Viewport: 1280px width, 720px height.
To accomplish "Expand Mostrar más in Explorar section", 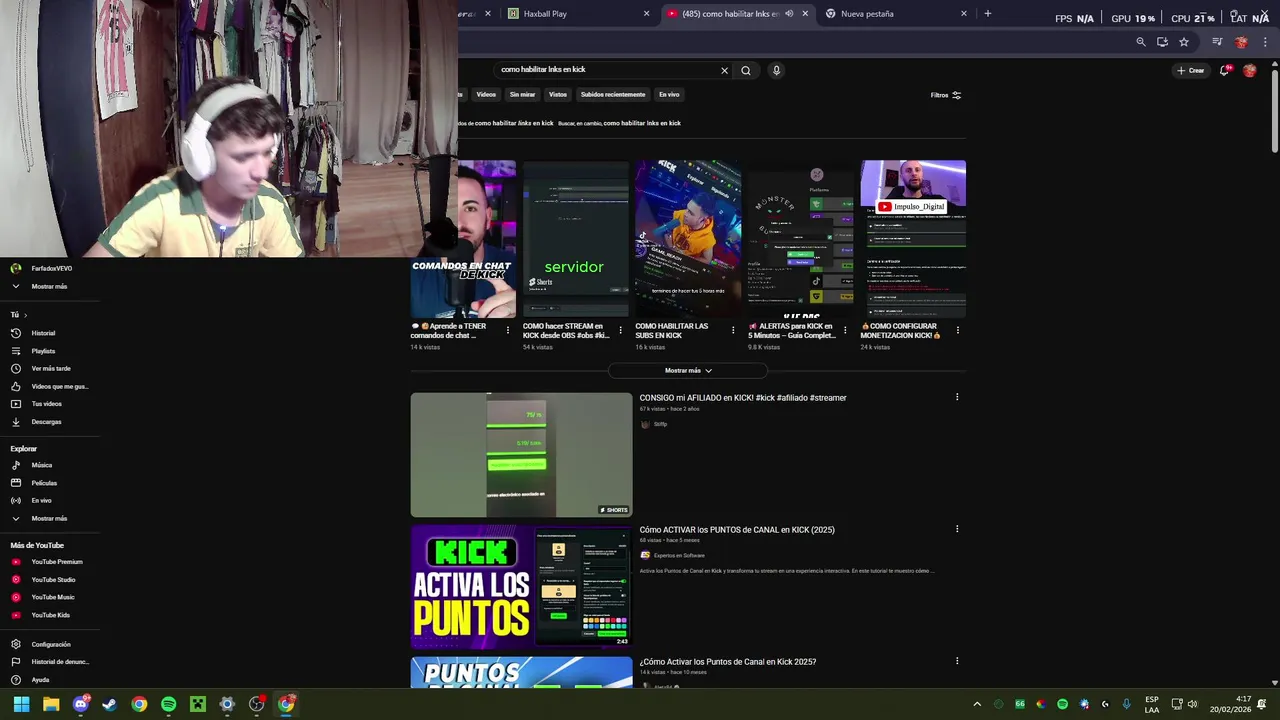I will click(x=49, y=518).
